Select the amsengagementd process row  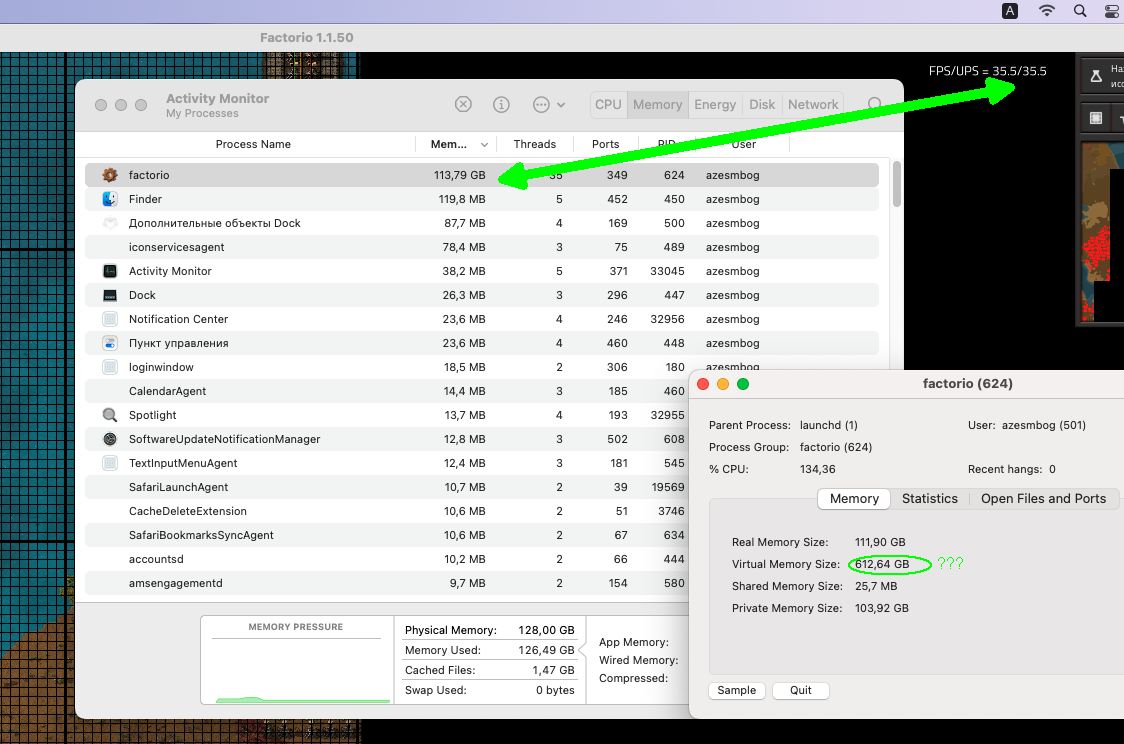386,583
